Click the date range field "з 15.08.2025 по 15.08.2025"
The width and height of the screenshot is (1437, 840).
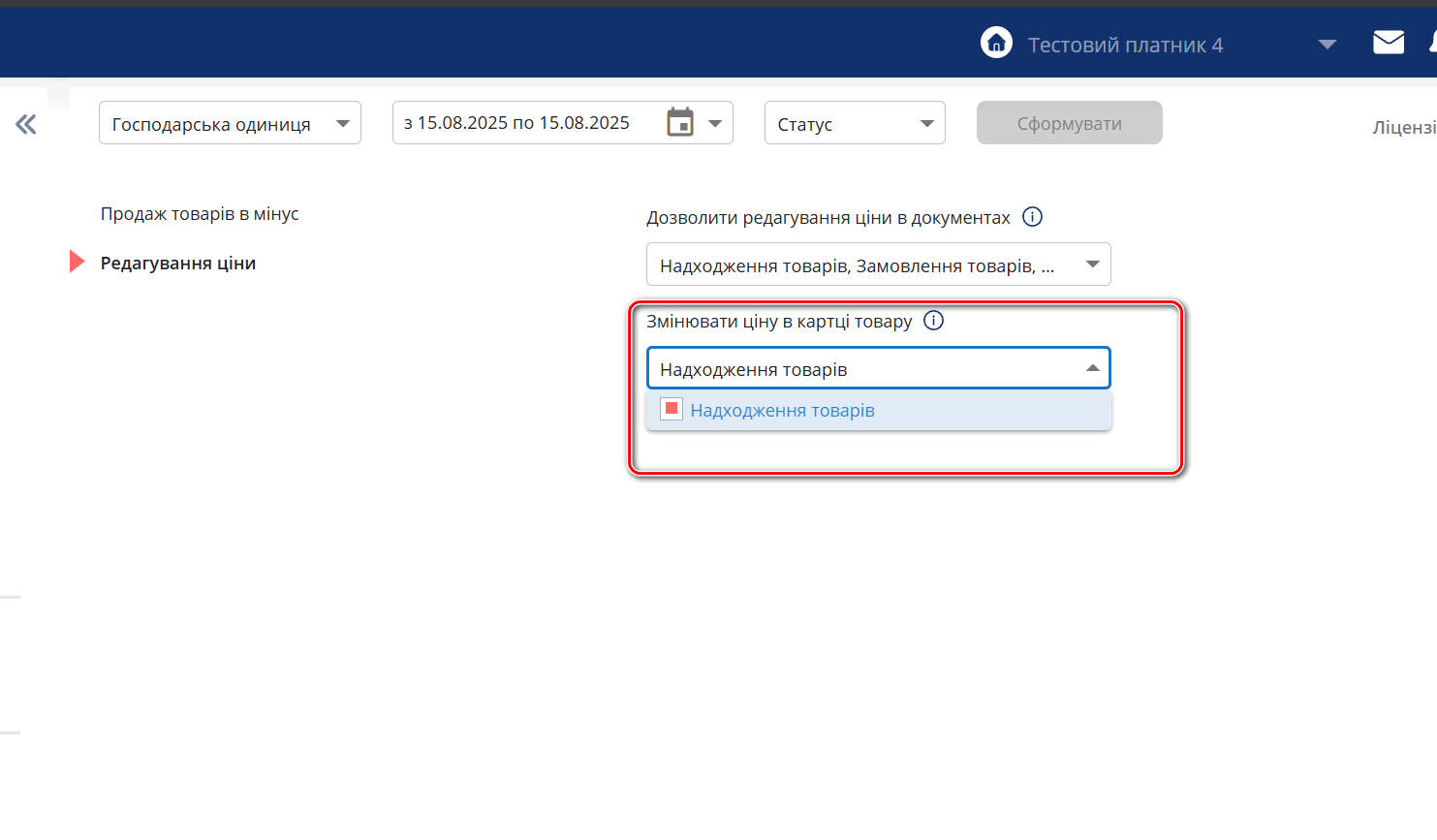tap(517, 123)
